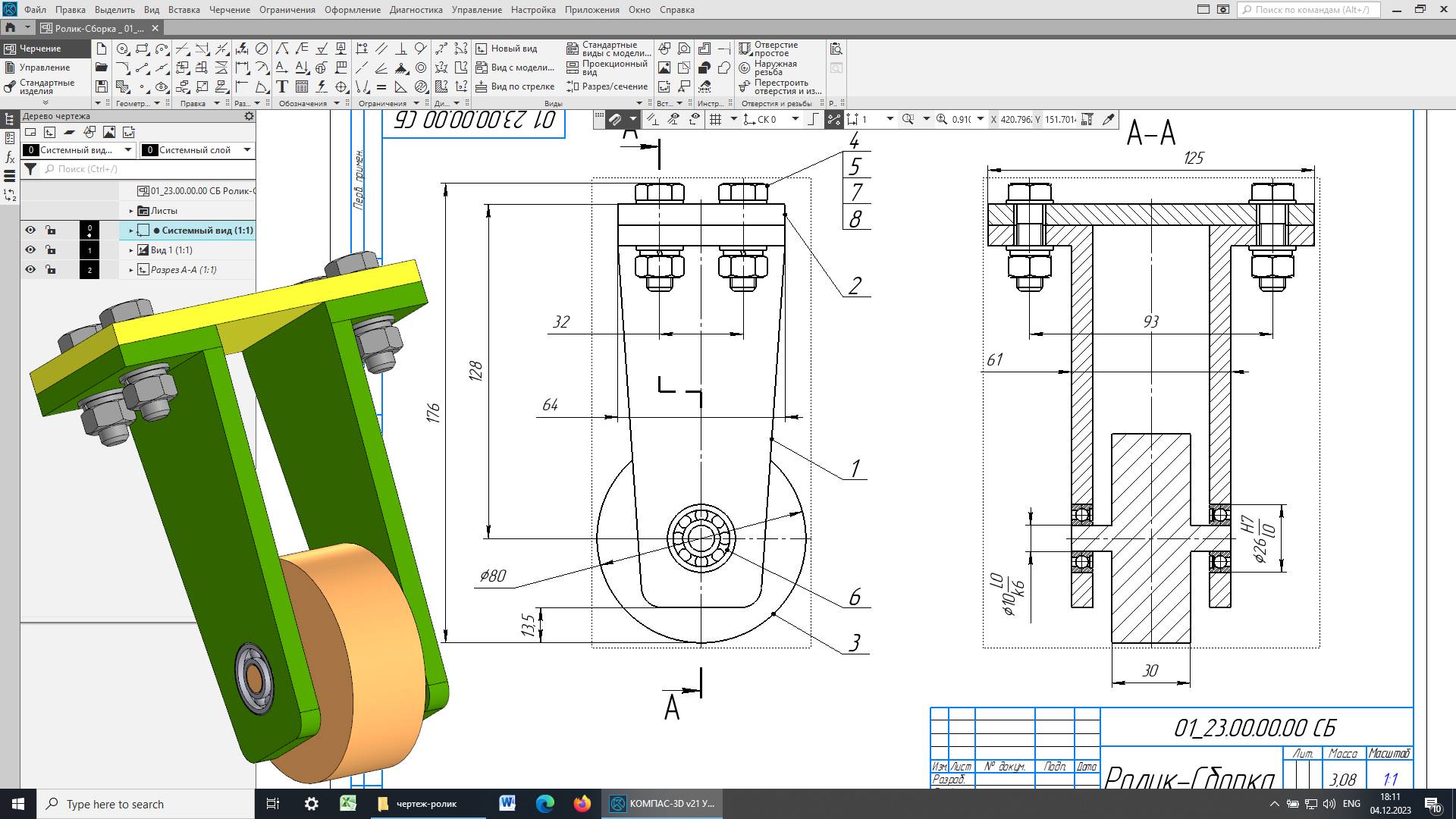Image resolution: width=1456 pixels, height=819 pixels.
Task: Click the print preview icon in ribbon
Action: 836,49
